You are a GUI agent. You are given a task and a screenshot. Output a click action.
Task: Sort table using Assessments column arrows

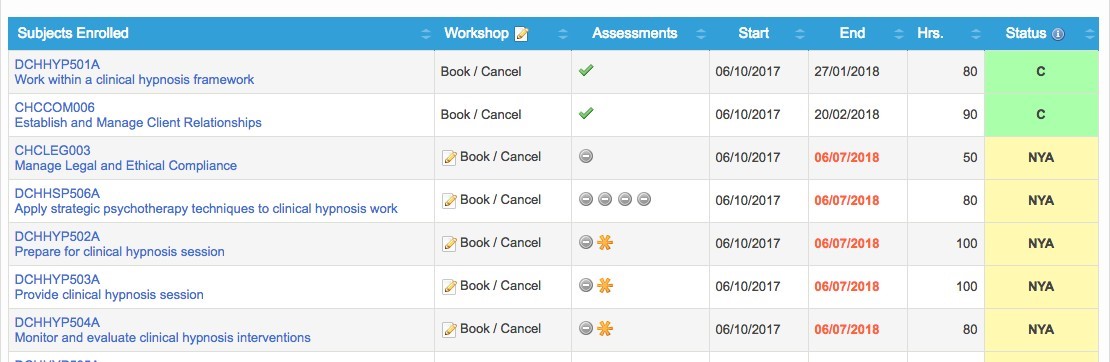700,34
